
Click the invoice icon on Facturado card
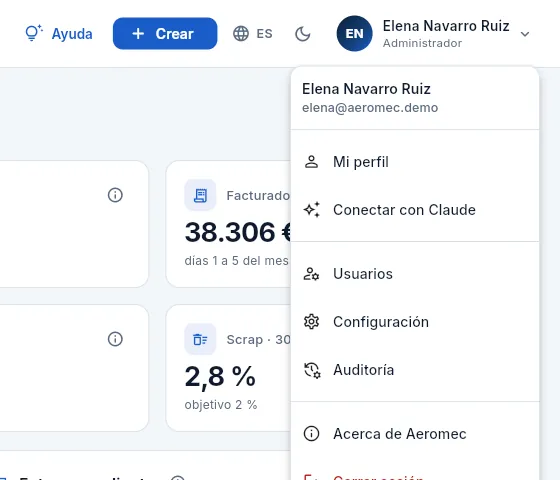coord(200,195)
